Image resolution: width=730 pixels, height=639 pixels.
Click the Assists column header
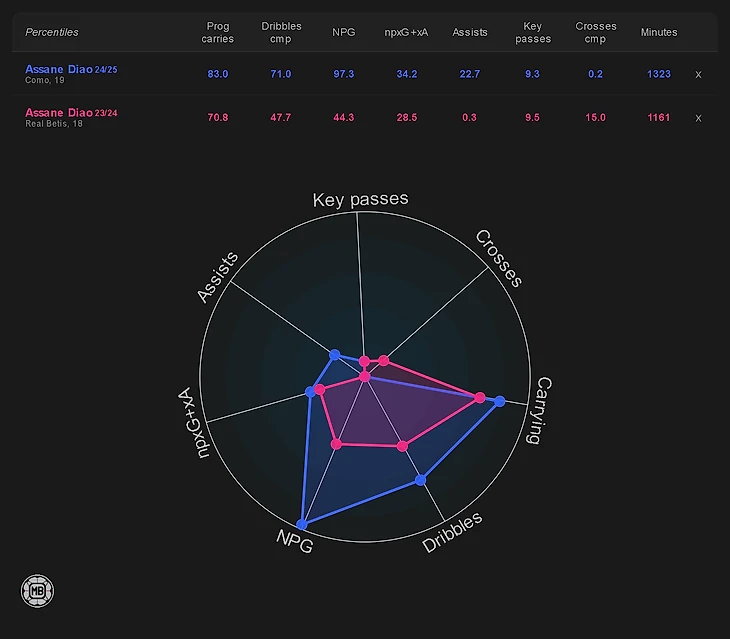tap(470, 33)
